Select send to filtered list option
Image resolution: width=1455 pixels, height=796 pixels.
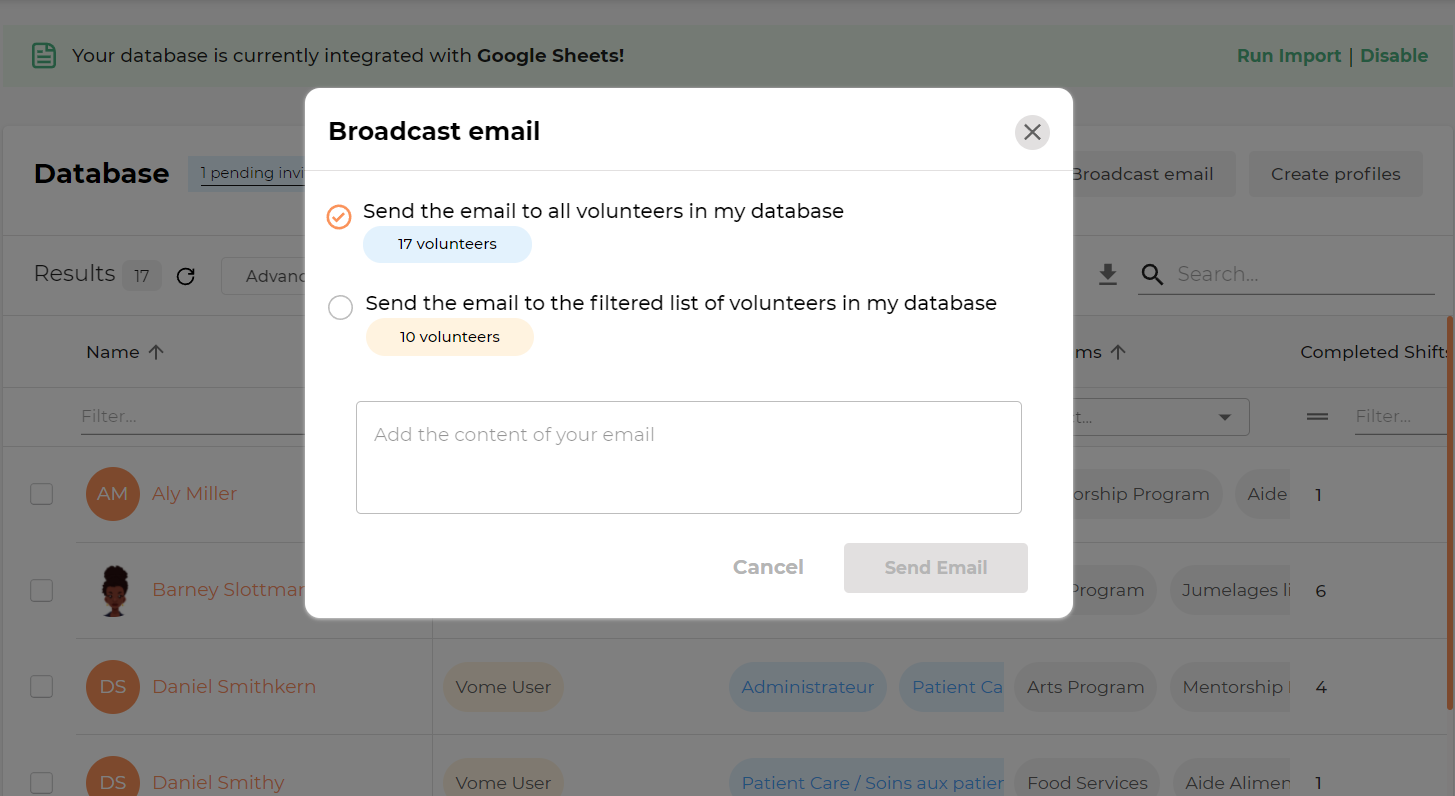coord(341,308)
